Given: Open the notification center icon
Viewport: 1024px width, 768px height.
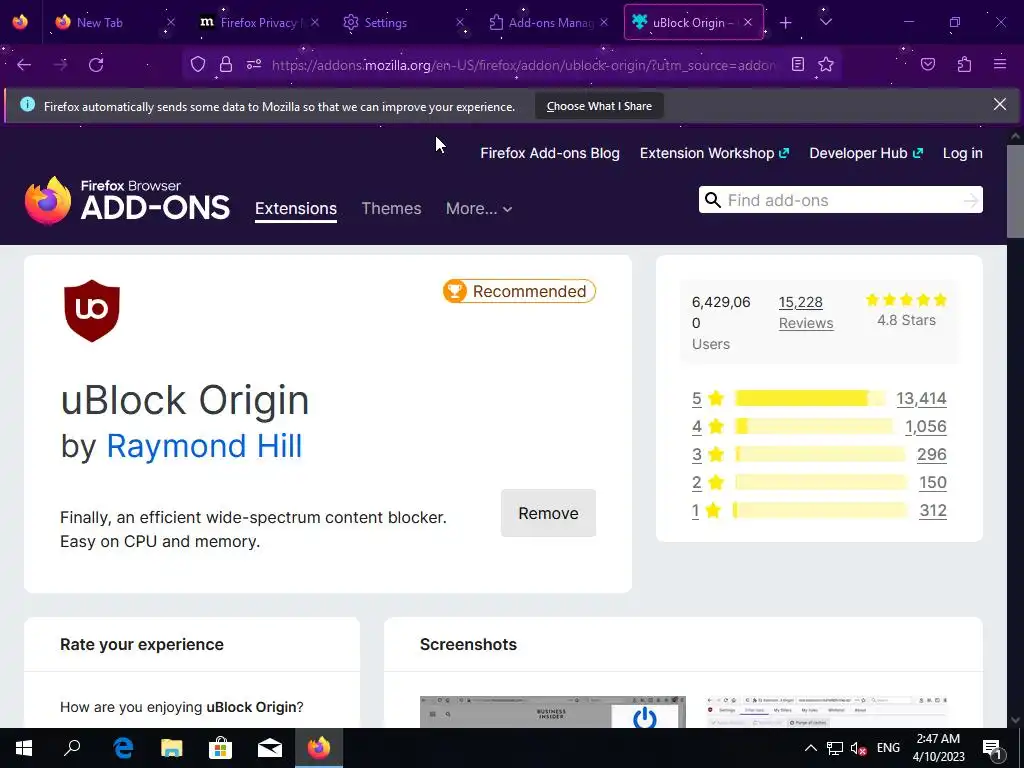Looking at the screenshot, I should 992,748.
